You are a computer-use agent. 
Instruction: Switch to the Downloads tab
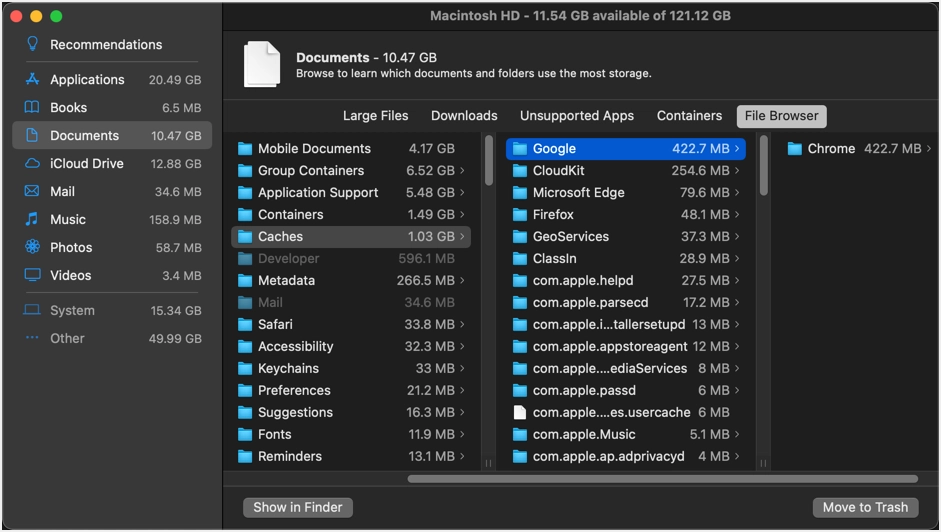(464, 116)
